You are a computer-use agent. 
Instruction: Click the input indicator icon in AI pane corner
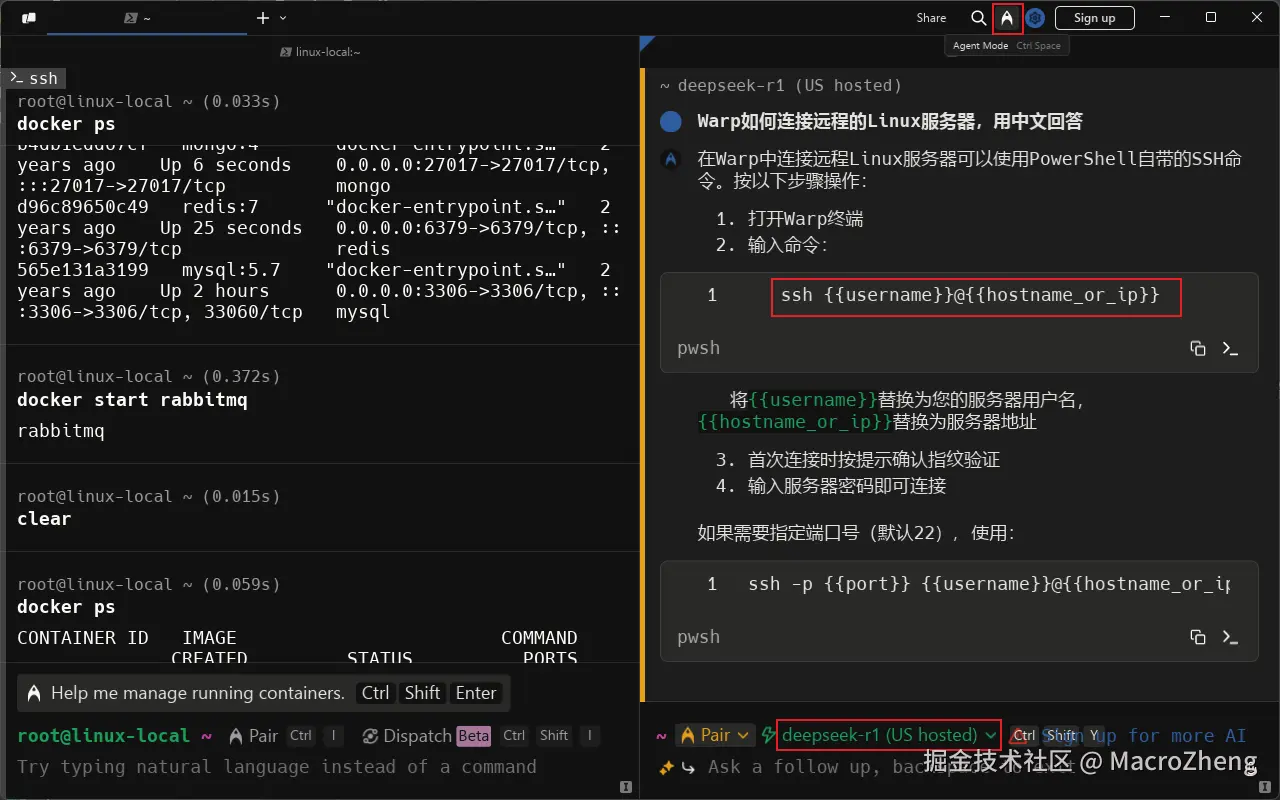(1265, 788)
